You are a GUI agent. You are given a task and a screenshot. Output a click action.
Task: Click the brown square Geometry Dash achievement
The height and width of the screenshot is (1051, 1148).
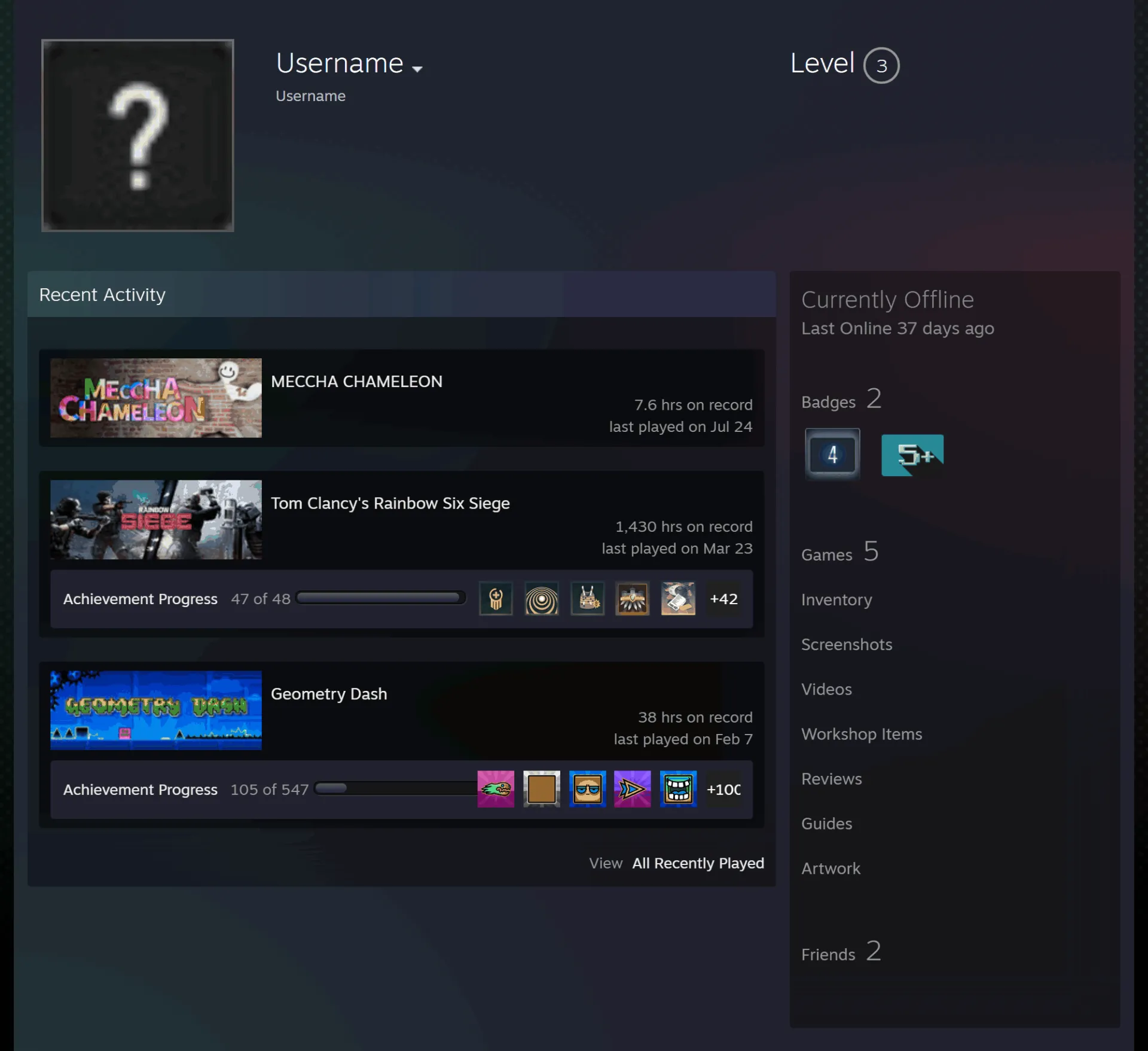click(x=542, y=789)
